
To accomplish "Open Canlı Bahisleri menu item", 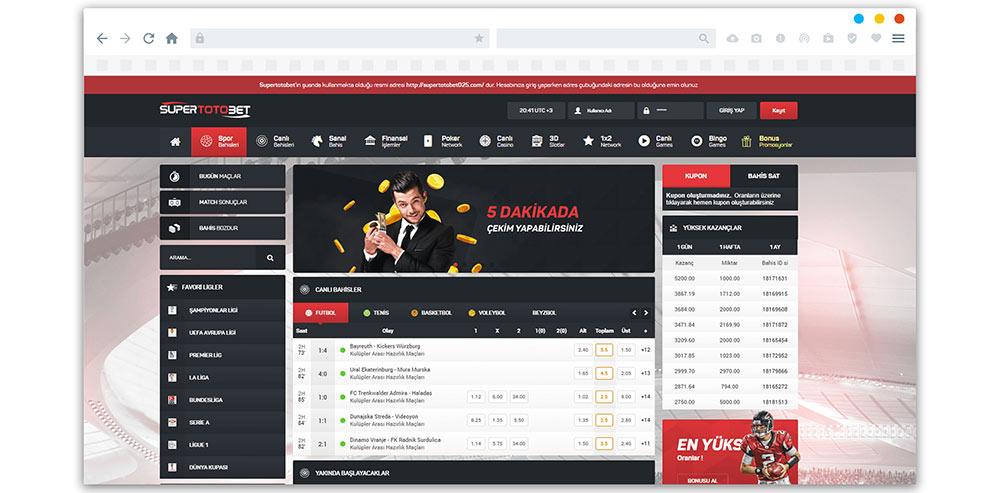I will [x=275, y=142].
